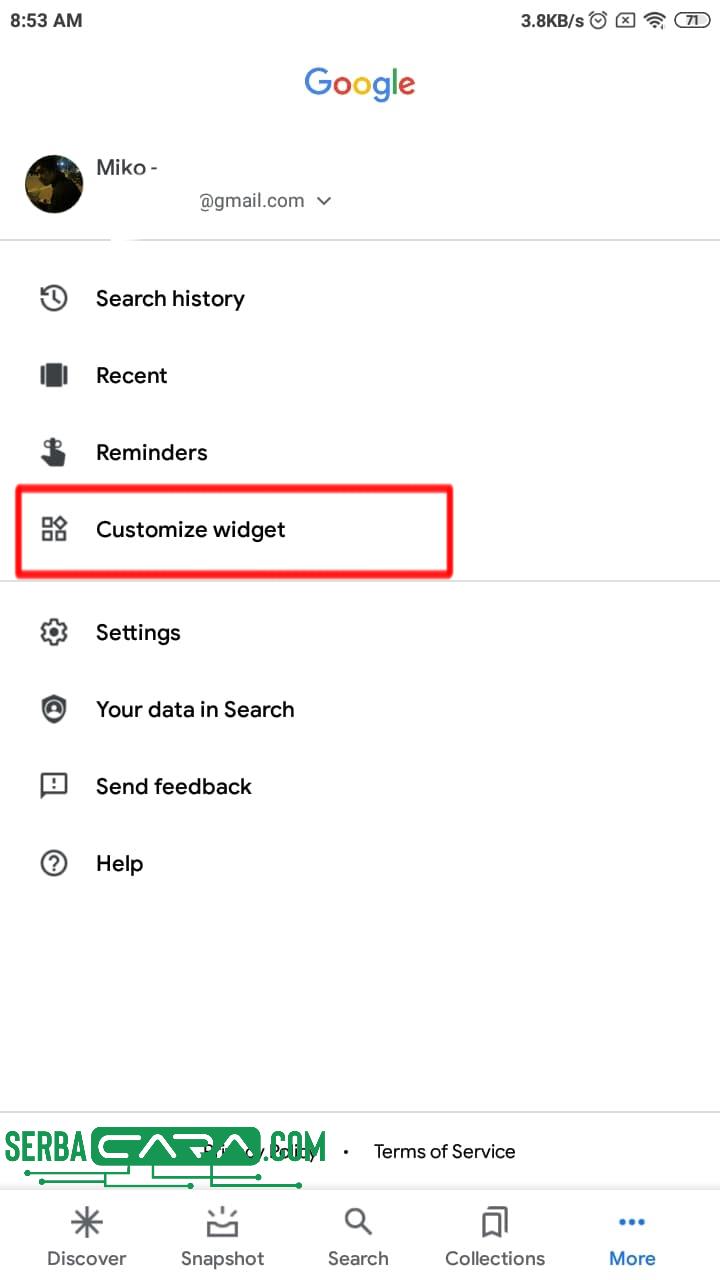Switch to the Snapshot tab
The height and width of the screenshot is (1280, 720).
coord(222,1236)
